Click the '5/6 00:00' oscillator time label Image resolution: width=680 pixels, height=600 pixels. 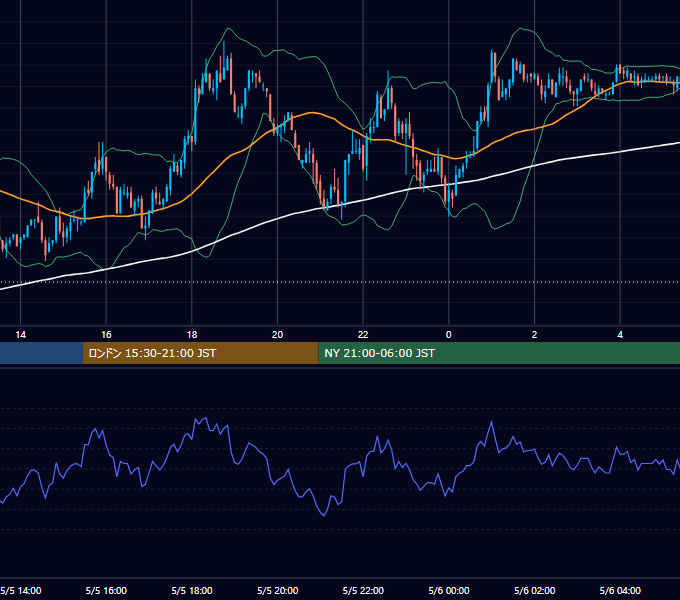click(x=449, y=590)
